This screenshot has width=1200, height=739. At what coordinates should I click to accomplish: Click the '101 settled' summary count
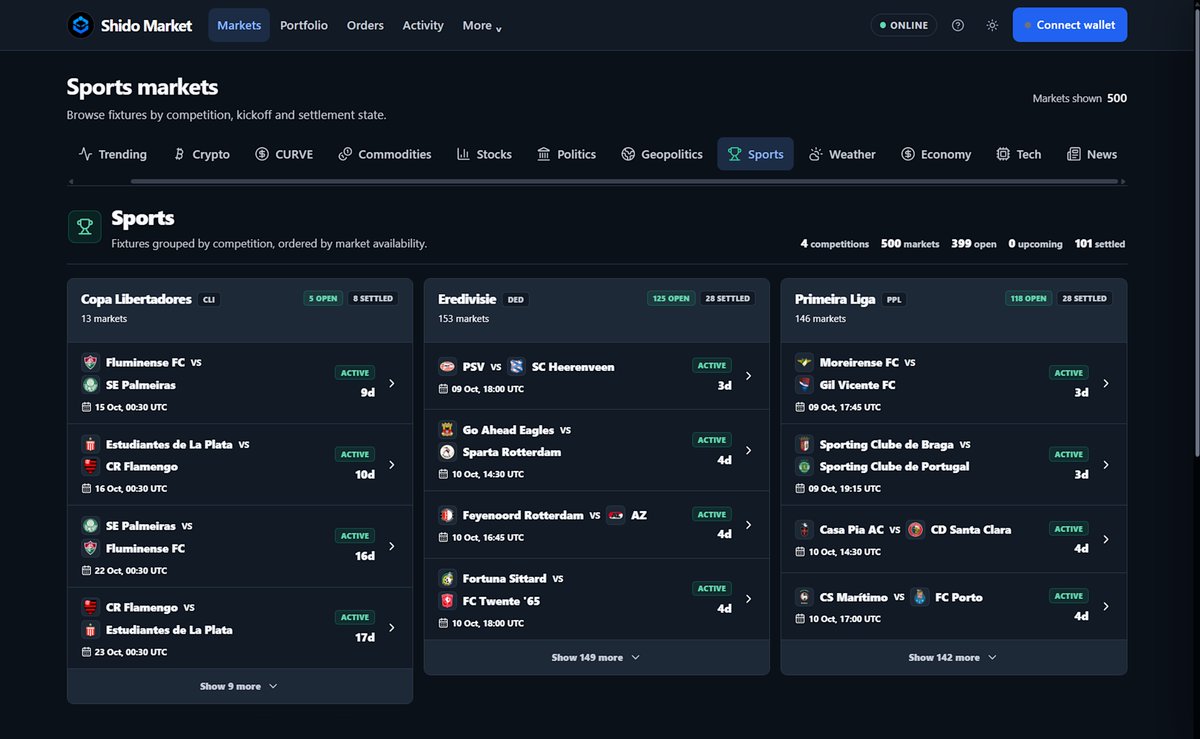1100,244
